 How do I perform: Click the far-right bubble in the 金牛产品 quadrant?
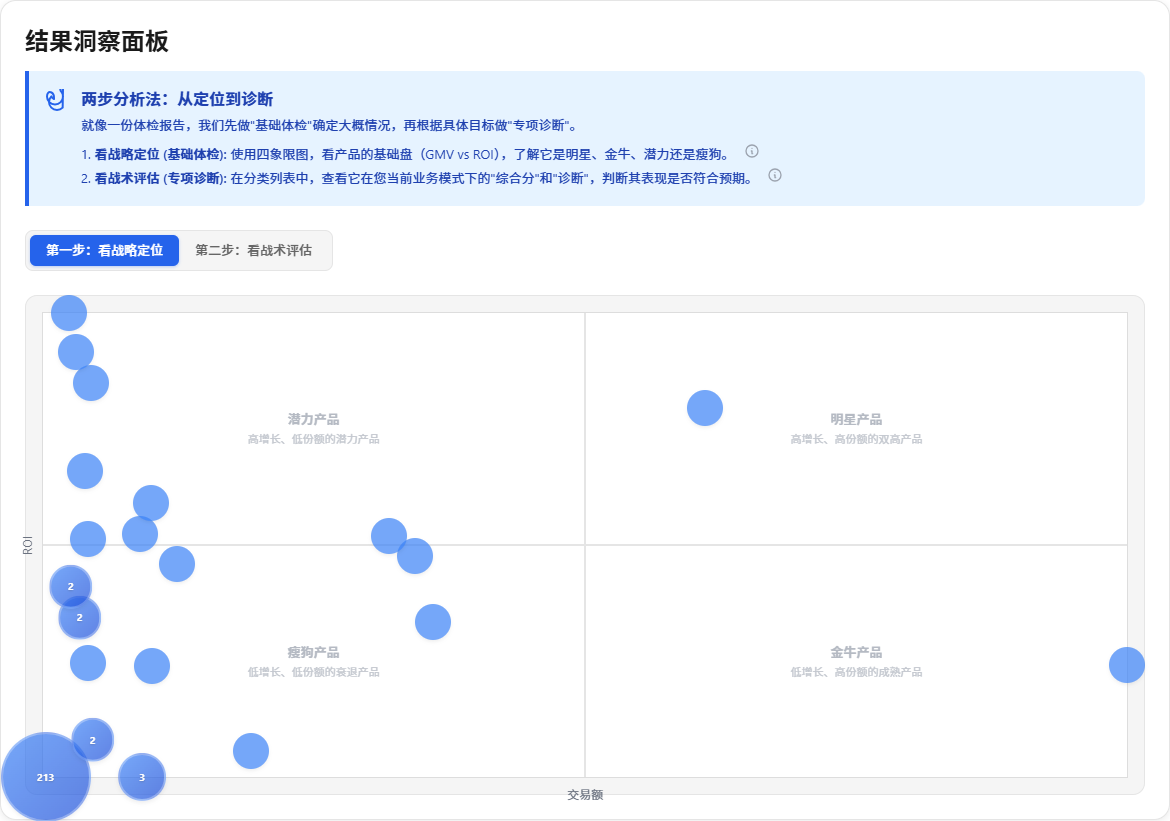click(1129, 663)
